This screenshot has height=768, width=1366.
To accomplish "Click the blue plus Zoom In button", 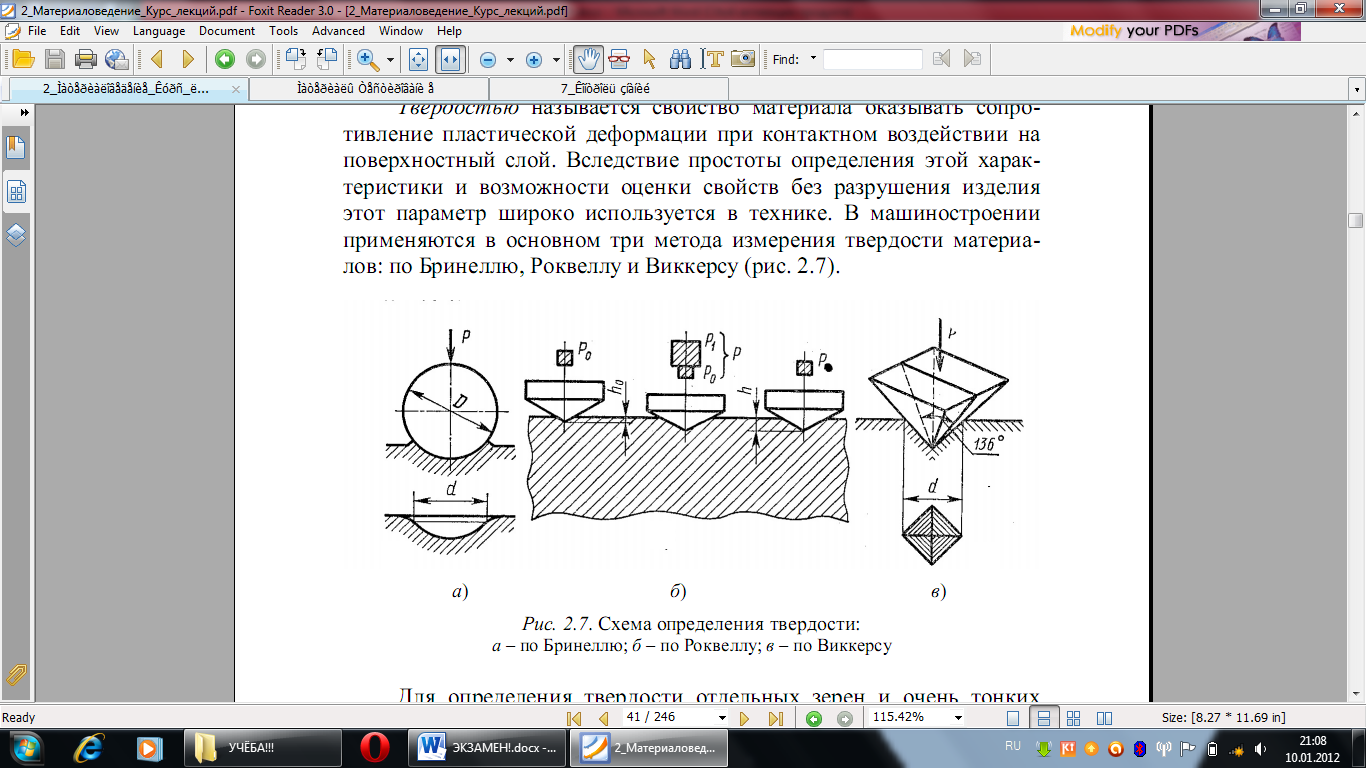I will pyautogui.click(x=534, y=59).
